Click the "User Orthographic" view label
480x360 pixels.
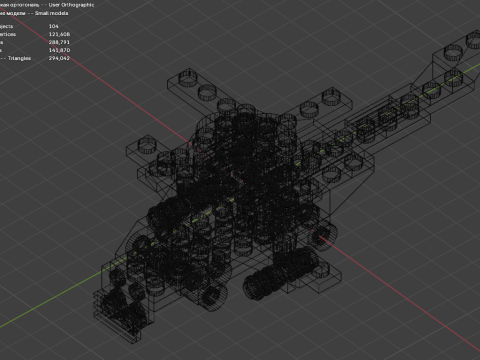tap(71, 5)
